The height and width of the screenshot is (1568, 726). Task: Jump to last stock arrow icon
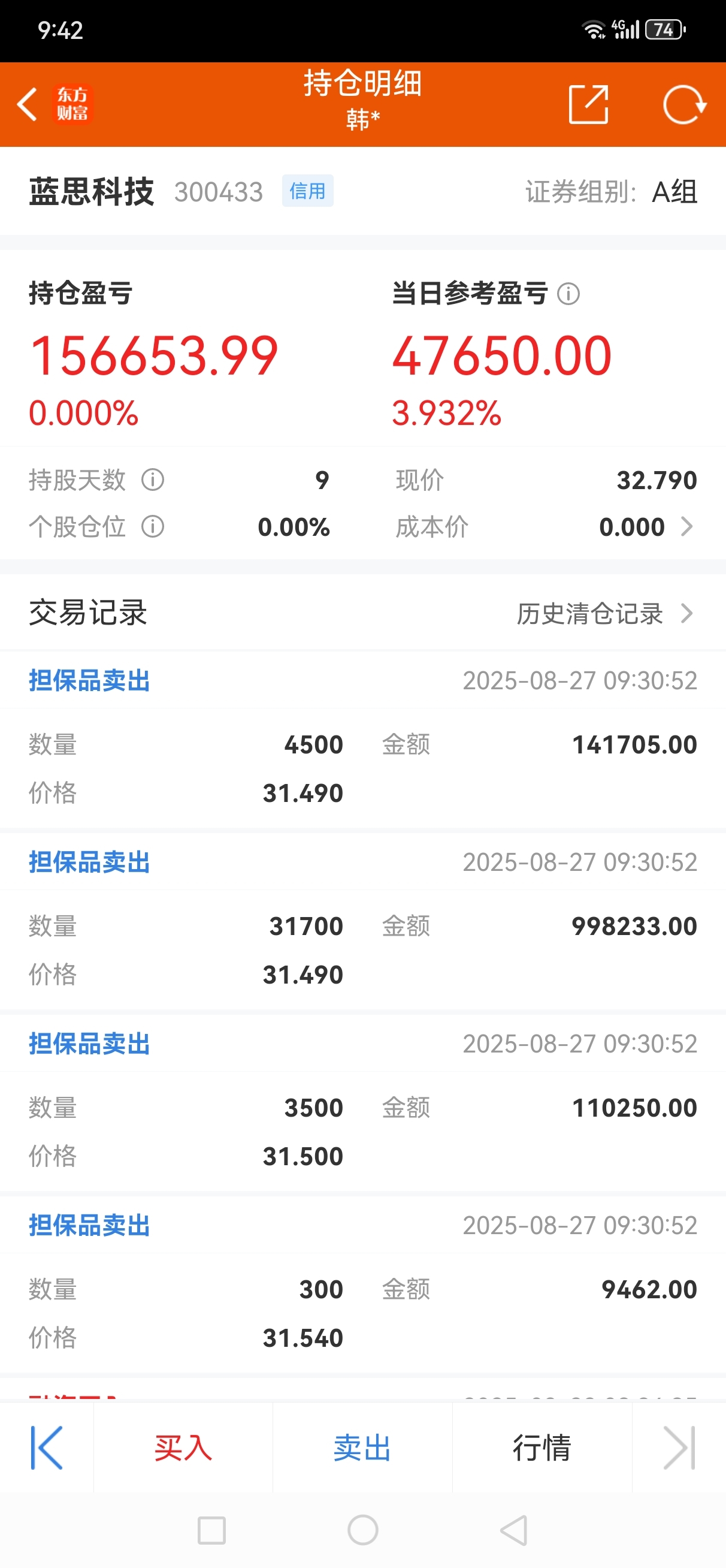(679, 1448)
